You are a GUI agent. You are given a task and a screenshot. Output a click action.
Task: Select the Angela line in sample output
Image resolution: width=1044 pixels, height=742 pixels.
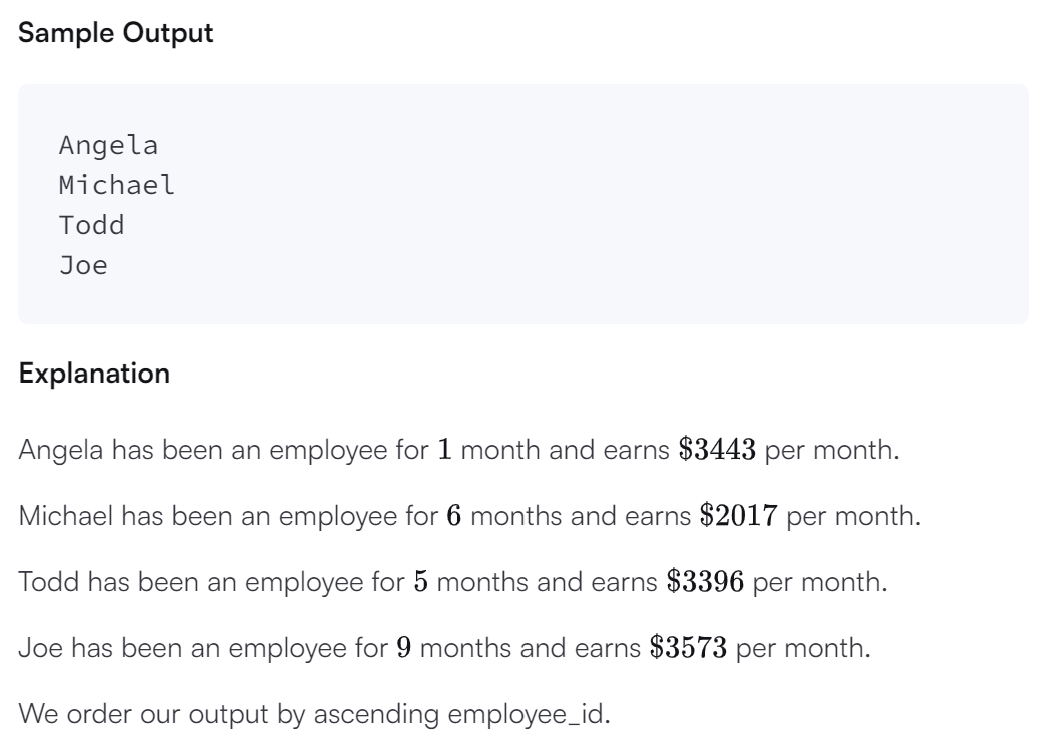coord(109,145)
